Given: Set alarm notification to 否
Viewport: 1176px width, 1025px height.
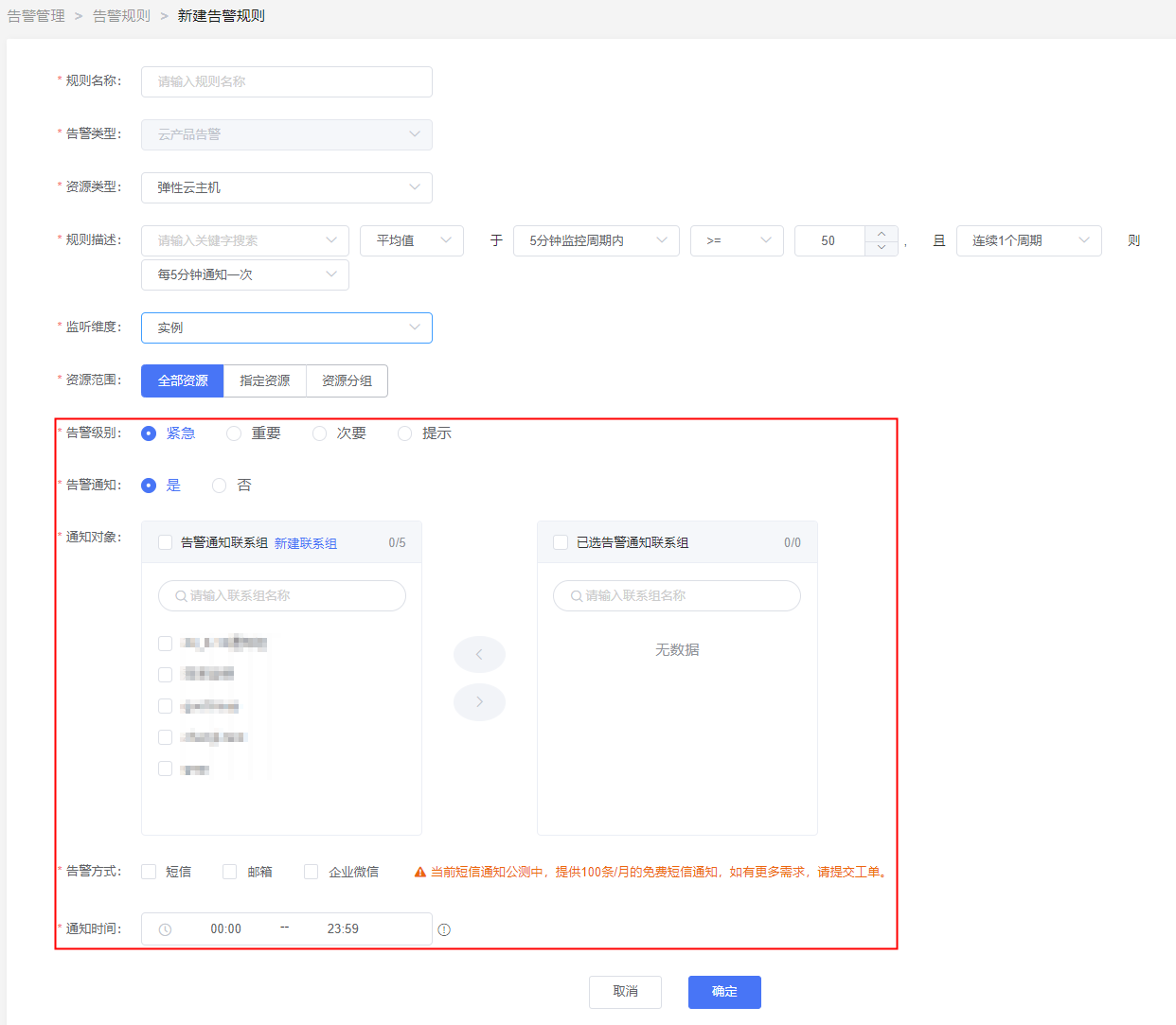Looking at the screenshot, I should pos(220,486).
